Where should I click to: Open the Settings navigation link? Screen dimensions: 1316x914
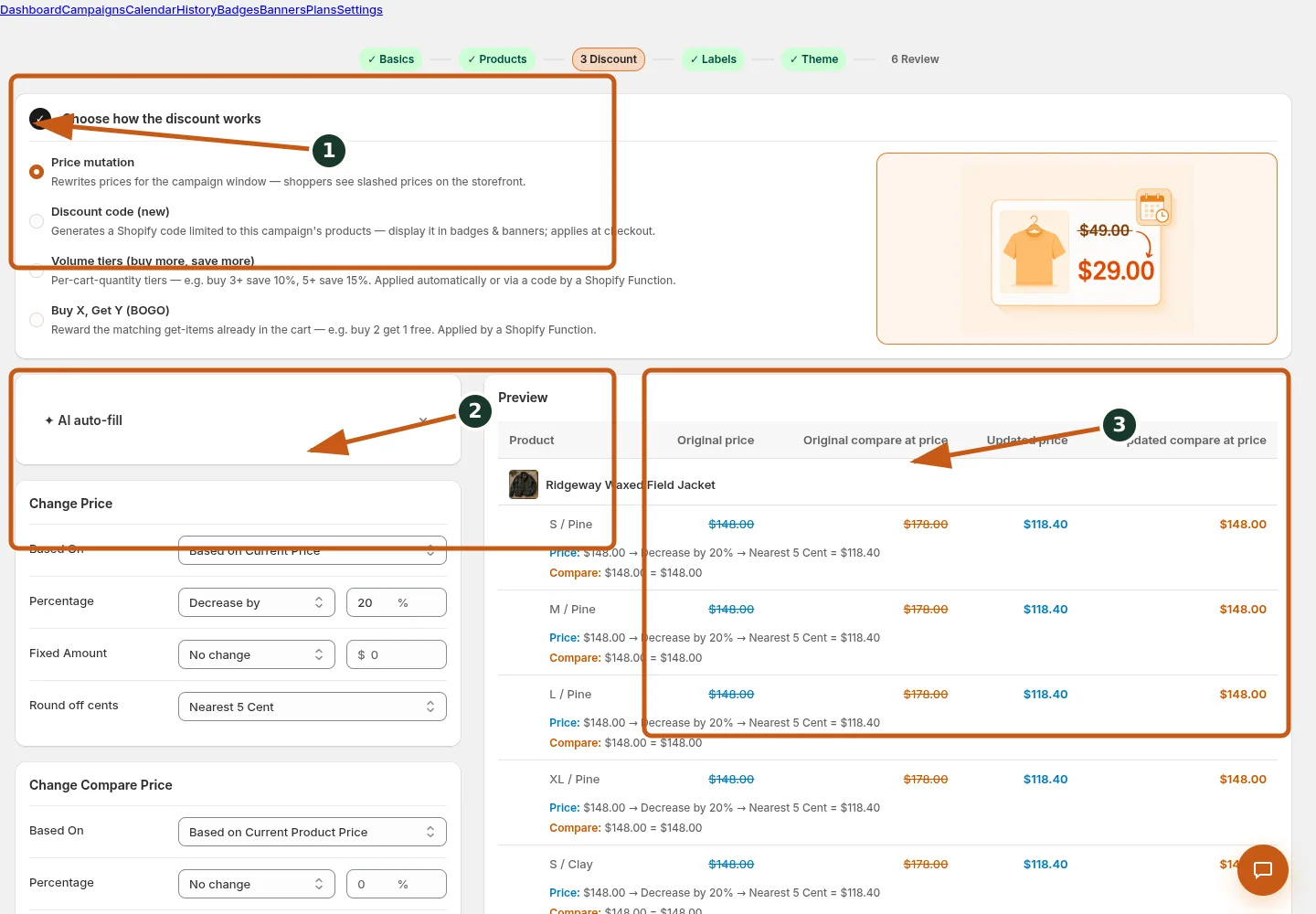point(360,10)
